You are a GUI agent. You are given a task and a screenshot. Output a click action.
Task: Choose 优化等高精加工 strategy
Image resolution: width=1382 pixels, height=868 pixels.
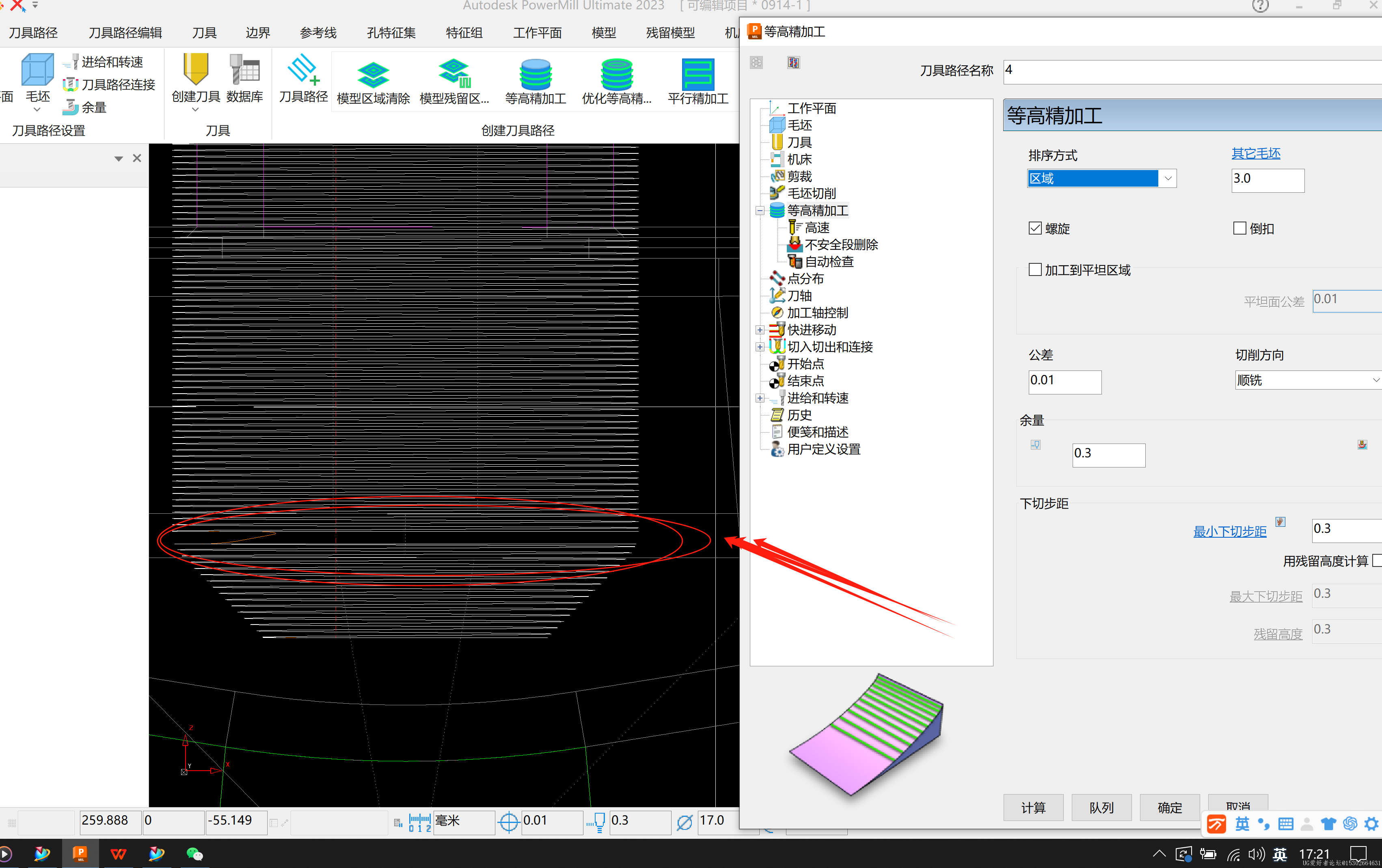coord(616,82)
